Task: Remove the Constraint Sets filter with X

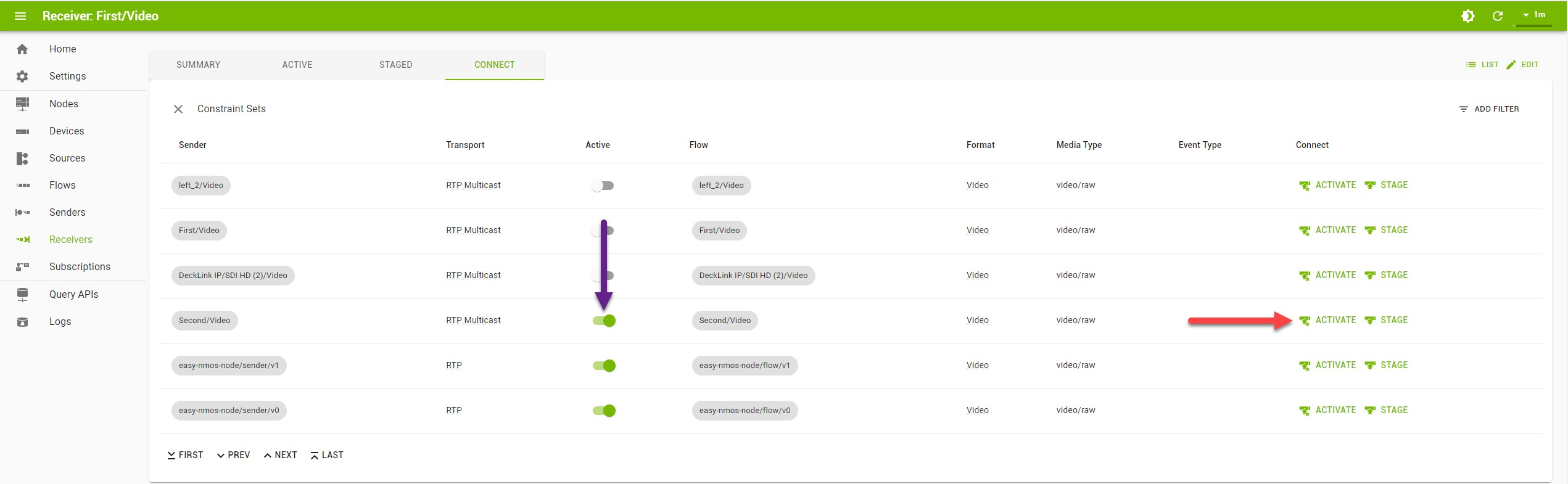Action: pos(178,109)
